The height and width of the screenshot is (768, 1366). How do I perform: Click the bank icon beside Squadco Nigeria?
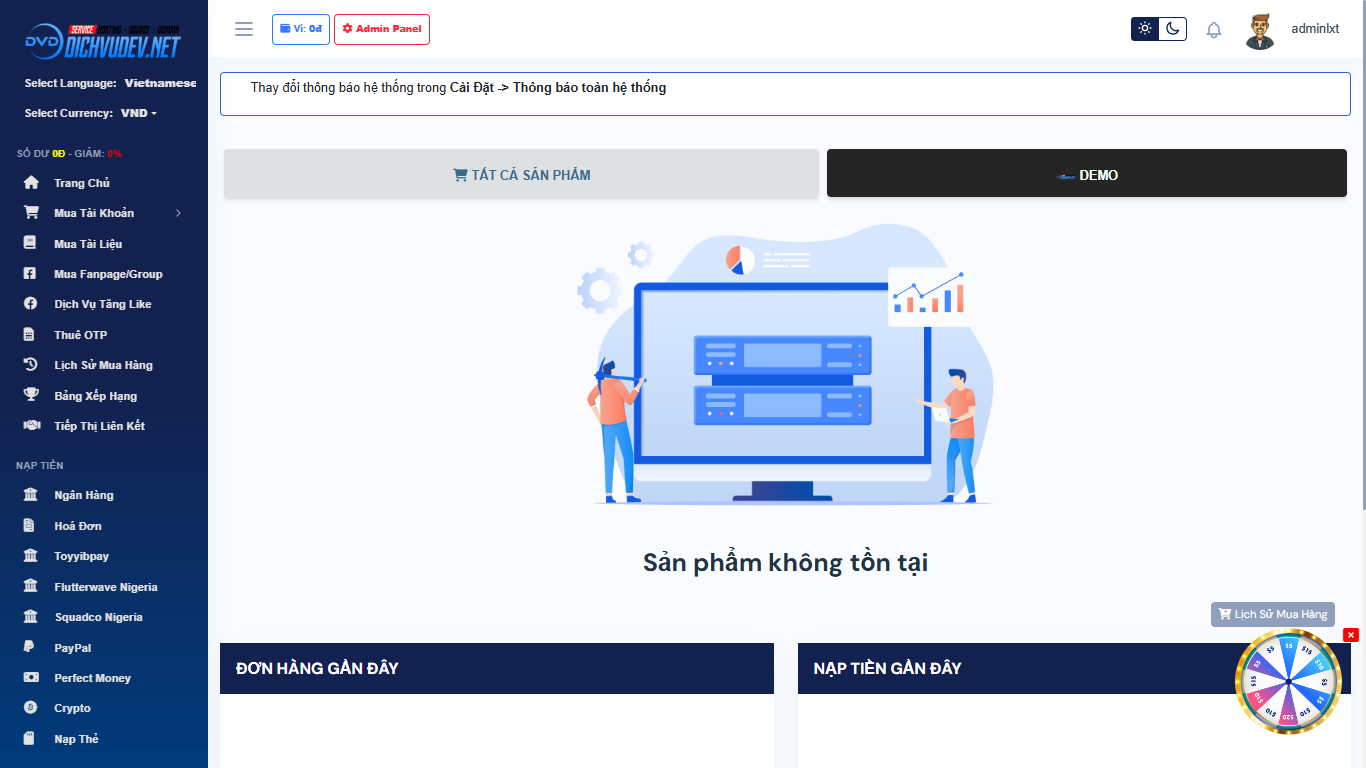31,617
